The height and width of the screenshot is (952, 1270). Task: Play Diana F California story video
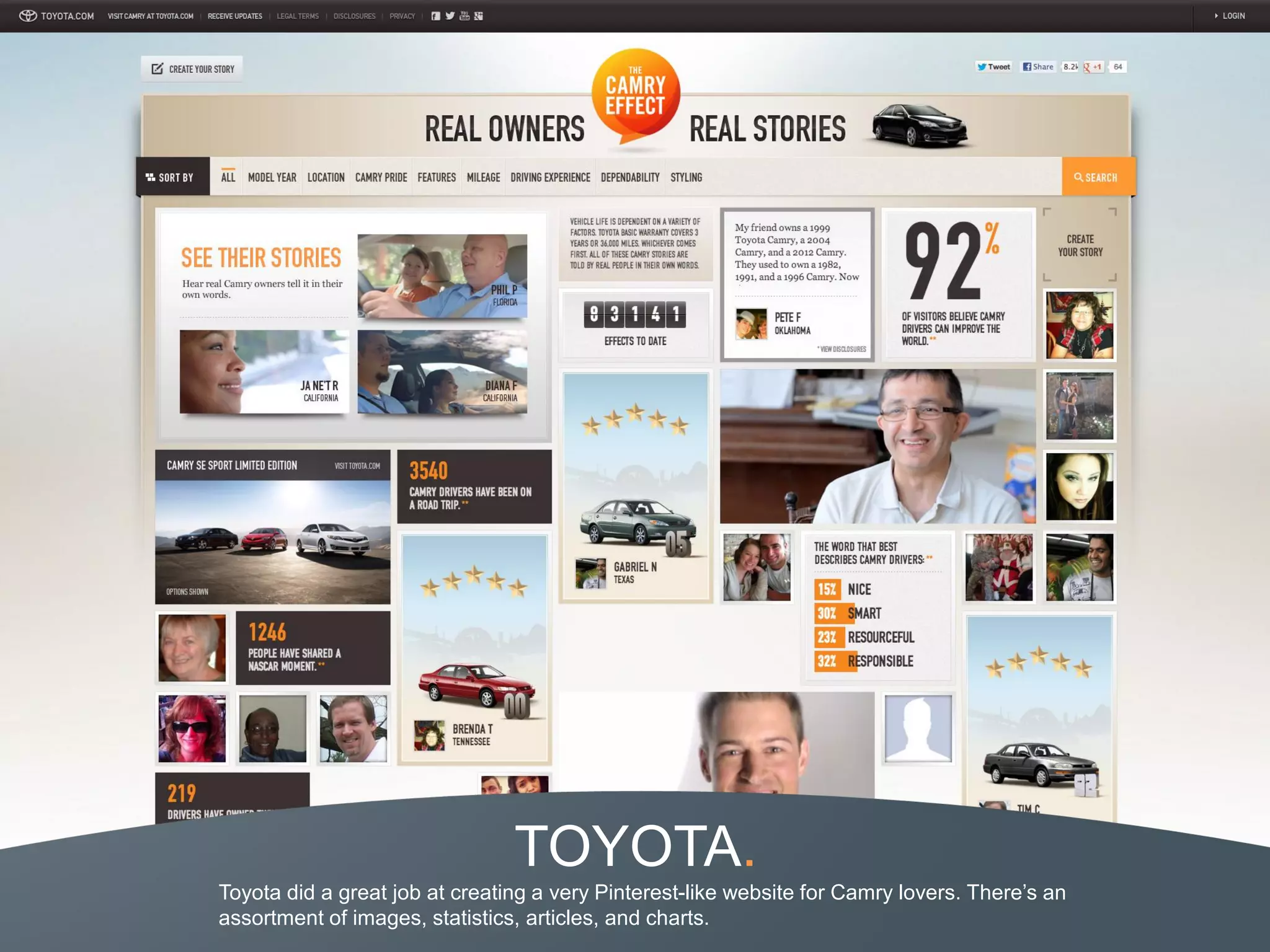point(442,371)
